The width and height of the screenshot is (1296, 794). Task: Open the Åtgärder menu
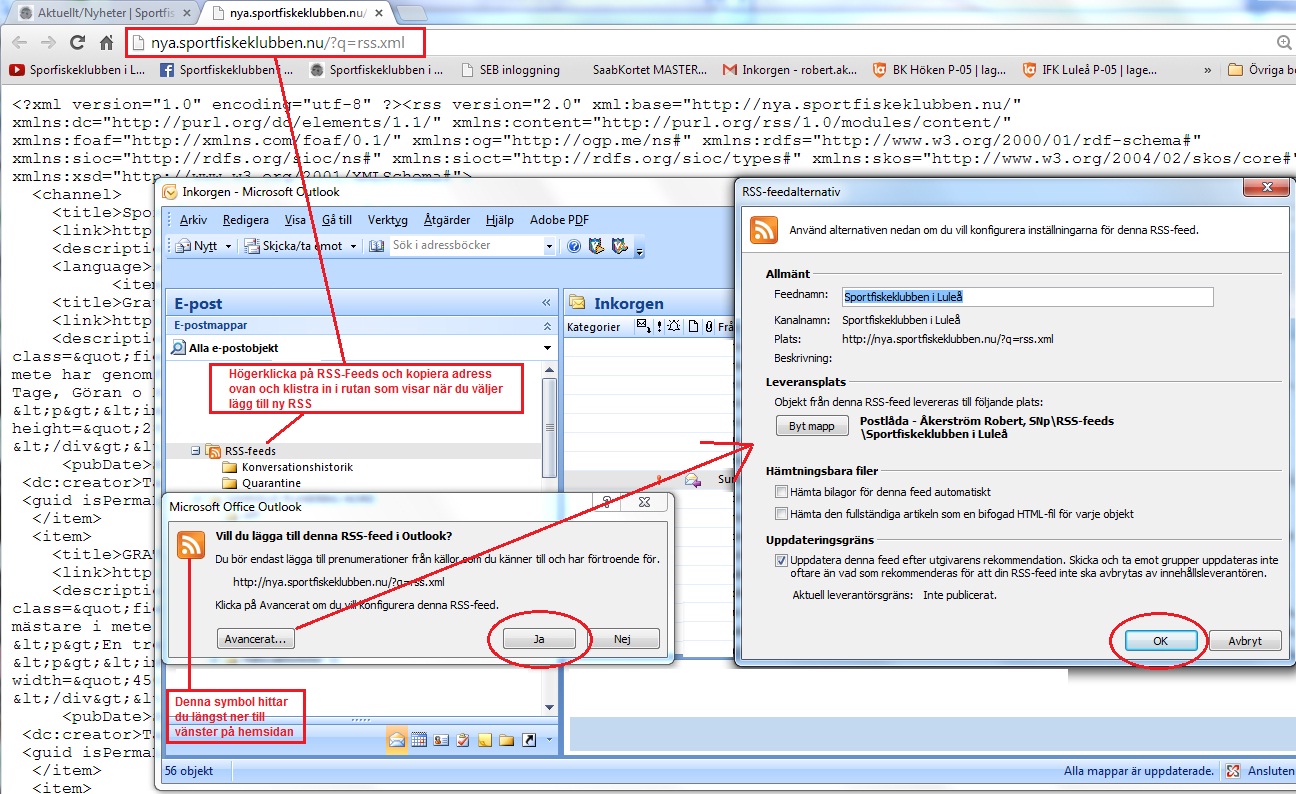click(x=448, y=220)
